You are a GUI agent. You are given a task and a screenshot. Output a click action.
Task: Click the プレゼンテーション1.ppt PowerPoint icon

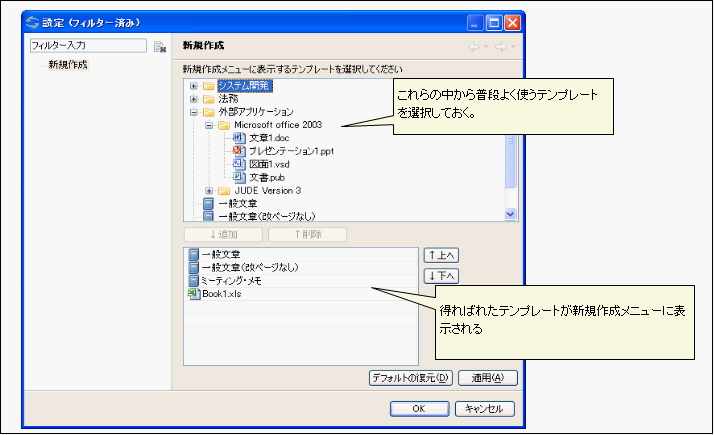239,151
